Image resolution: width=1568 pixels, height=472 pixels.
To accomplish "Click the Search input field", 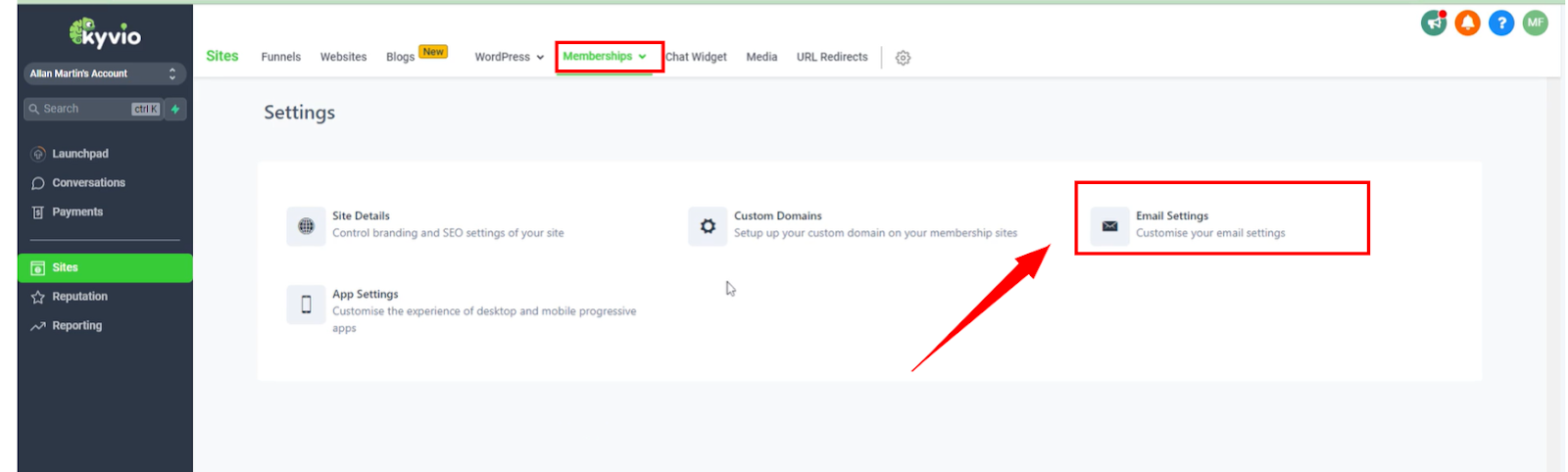I will coord(83,109).
